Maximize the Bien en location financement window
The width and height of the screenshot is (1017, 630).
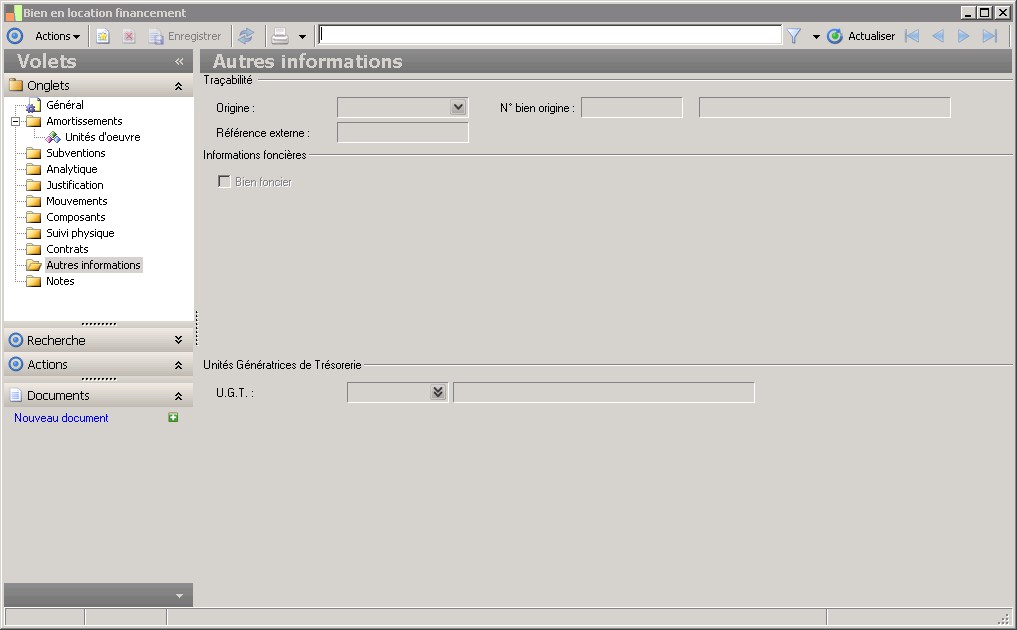coord(985,12)
